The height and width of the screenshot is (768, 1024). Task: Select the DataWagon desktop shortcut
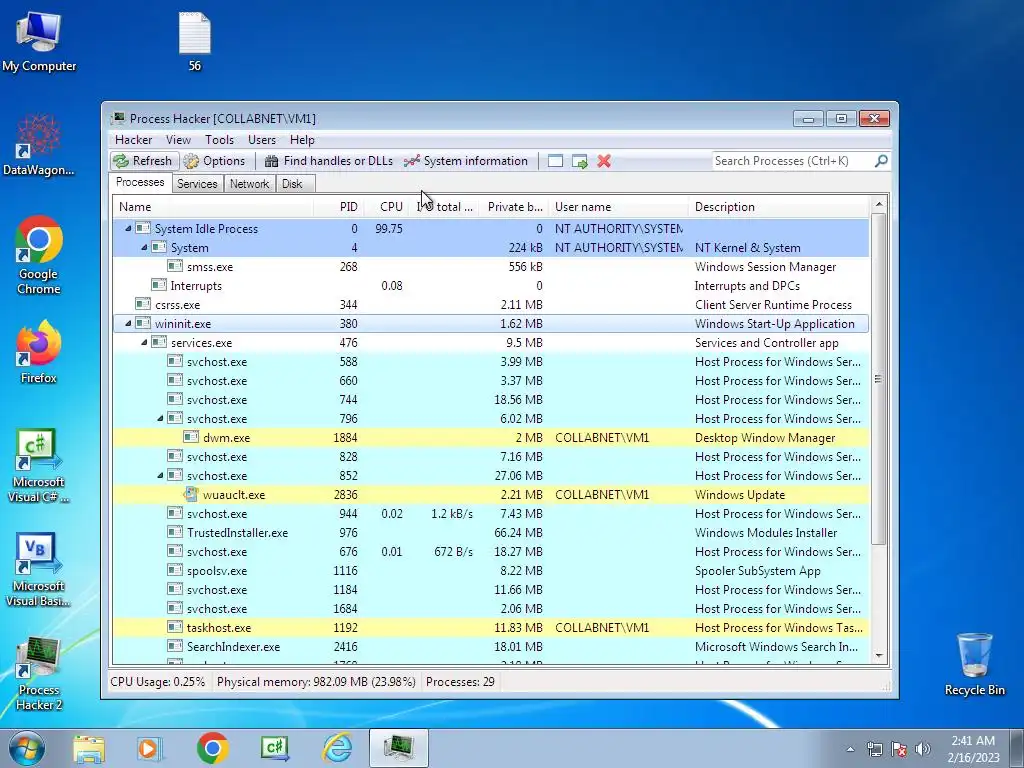39,146
